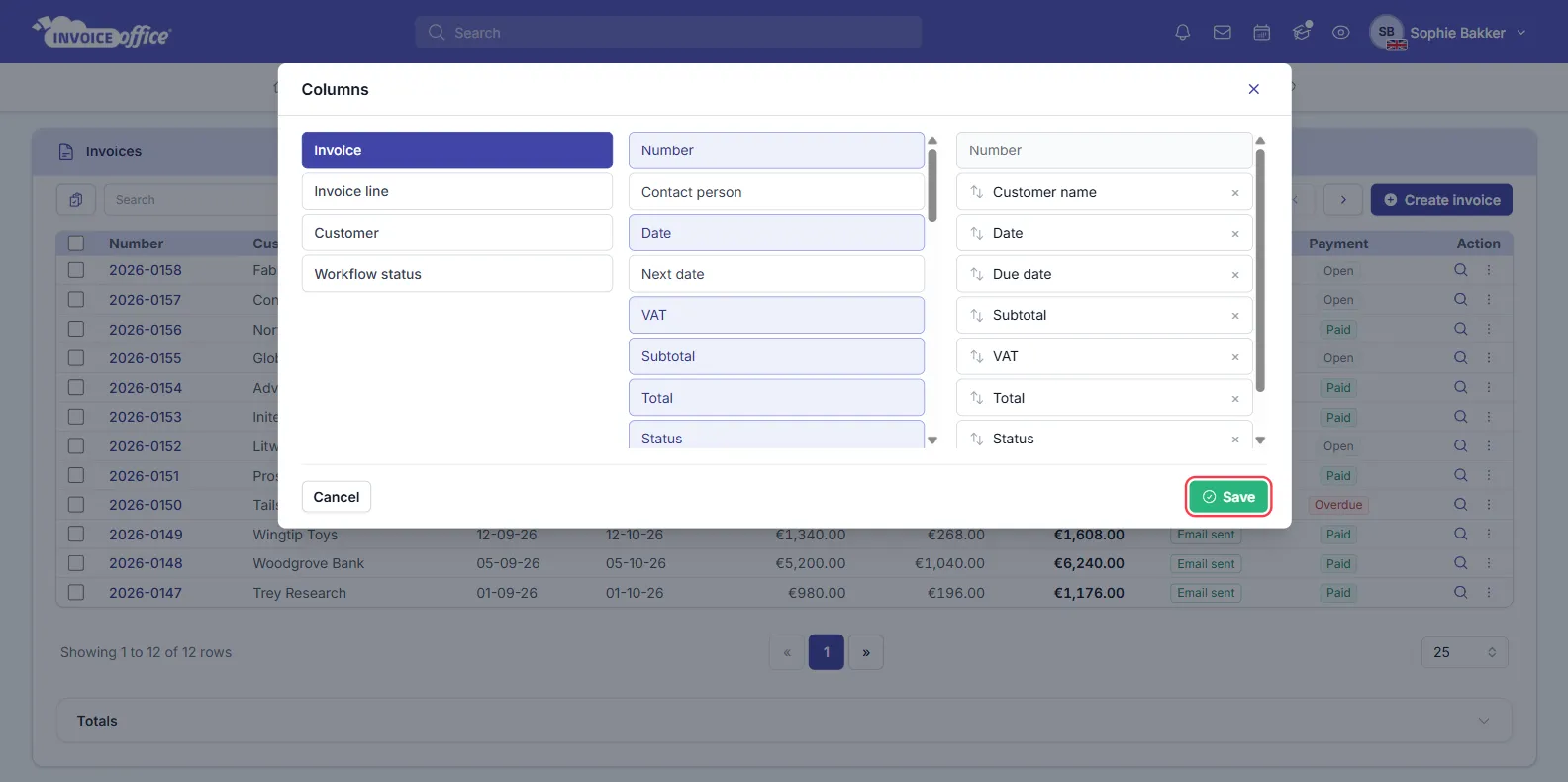Open the calendar icon in header
The width and height of the screenshot is (1568, 782).
pos(1262,33)
